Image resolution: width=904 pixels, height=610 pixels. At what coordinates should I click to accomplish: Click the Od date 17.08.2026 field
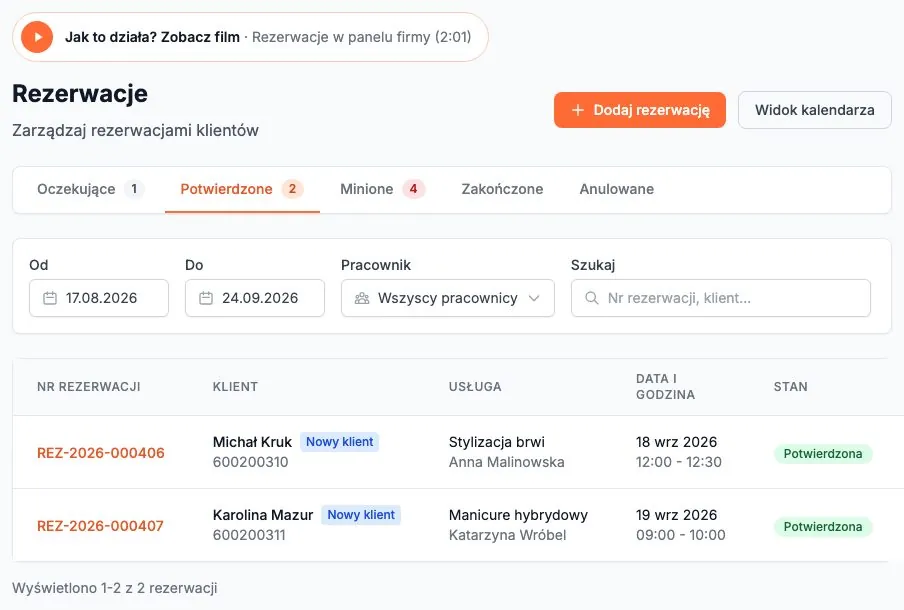[x=99, y=298]
